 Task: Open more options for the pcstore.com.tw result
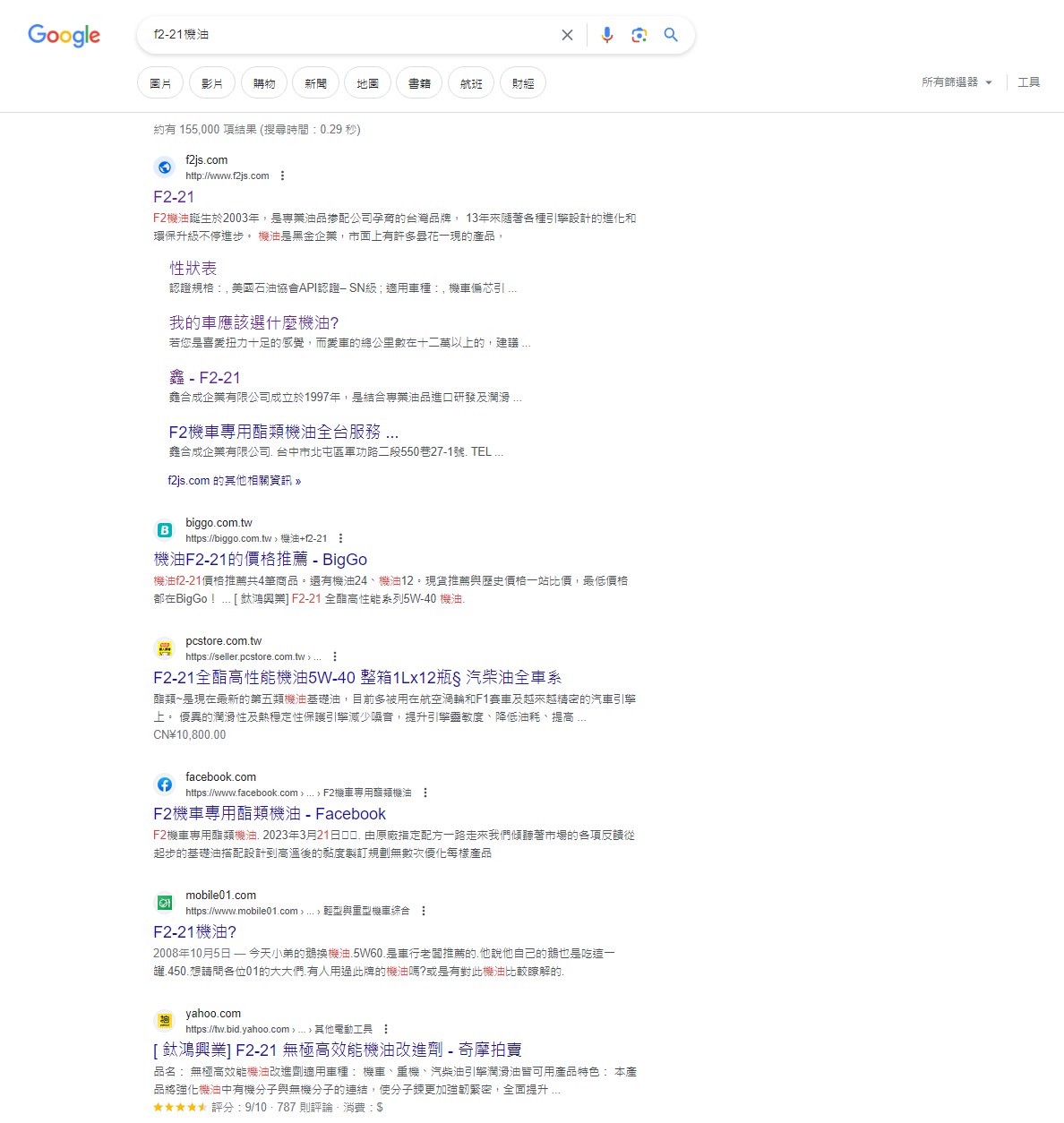tap(335, 656)
